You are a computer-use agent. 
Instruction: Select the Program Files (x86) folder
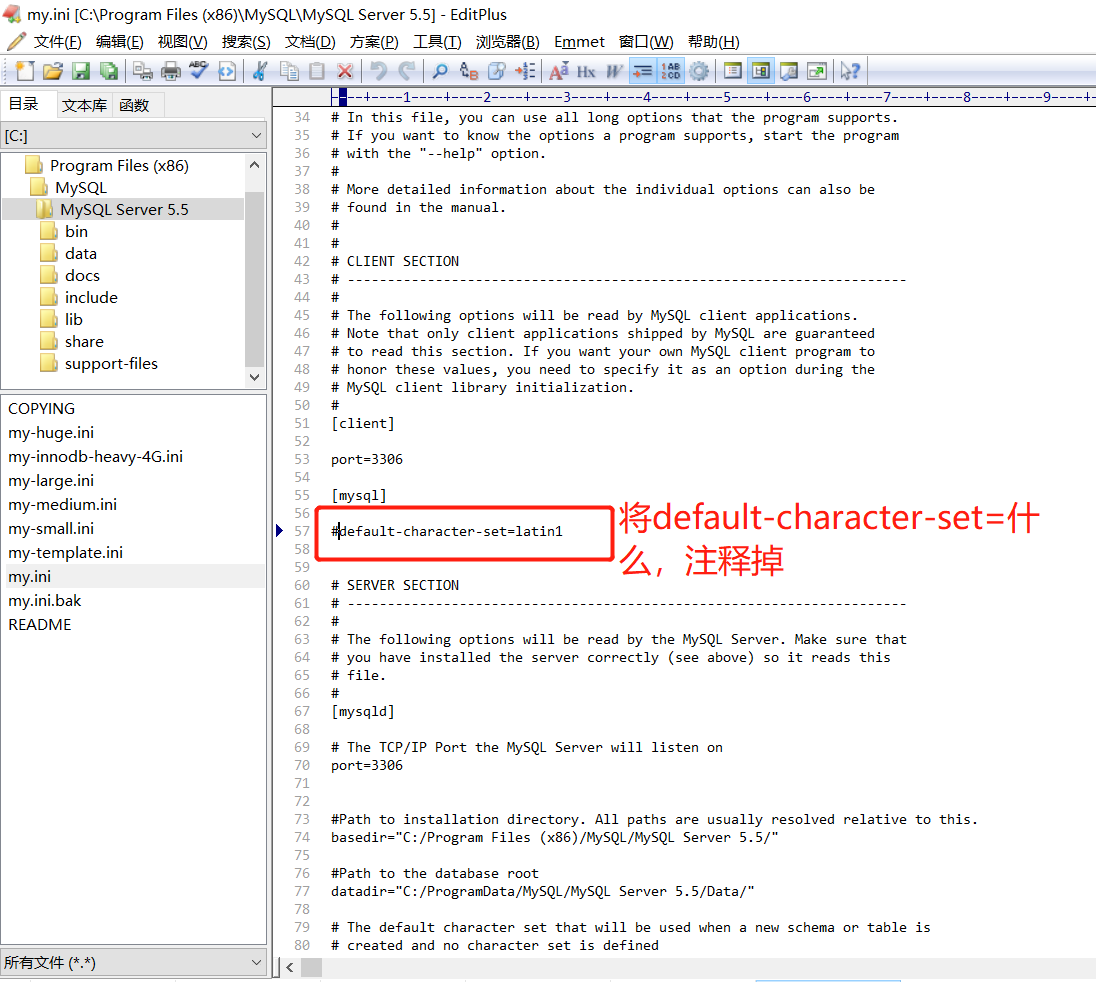coord(119,166)
